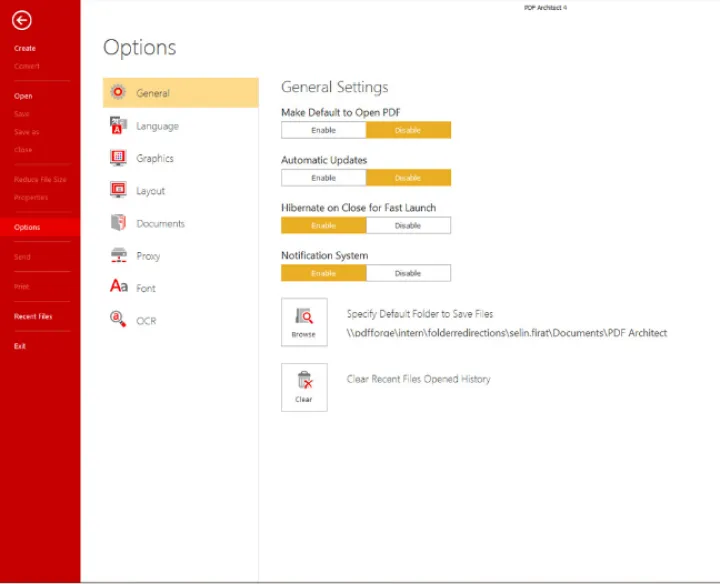Image resolution: width=720 pixels, height=584 pixels.
Task: Click the 'Options' page heading
Action: [x=140, y=48]
